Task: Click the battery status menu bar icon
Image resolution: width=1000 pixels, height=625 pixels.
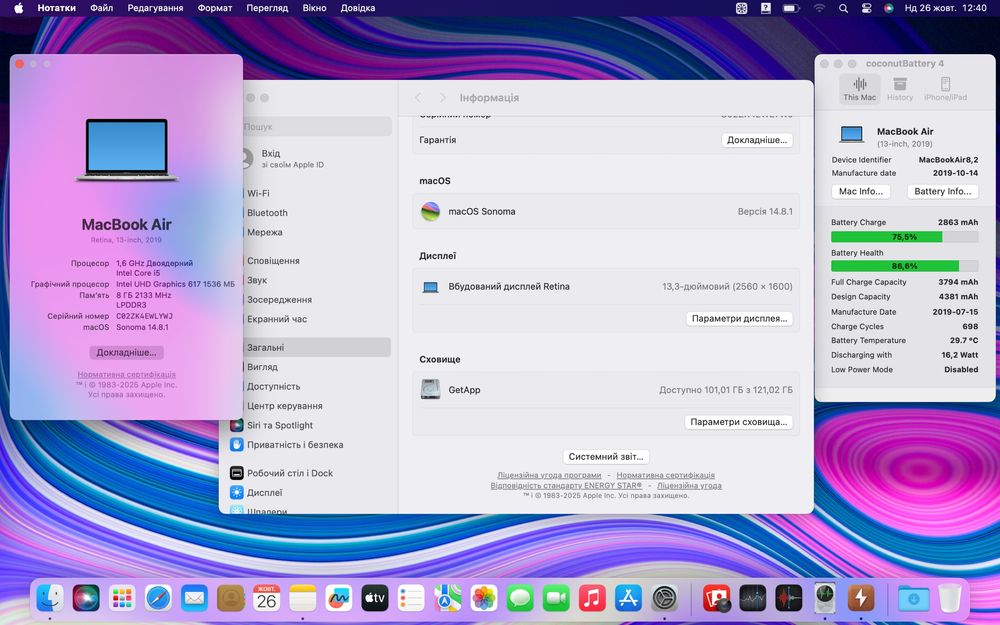Action: 791,8
